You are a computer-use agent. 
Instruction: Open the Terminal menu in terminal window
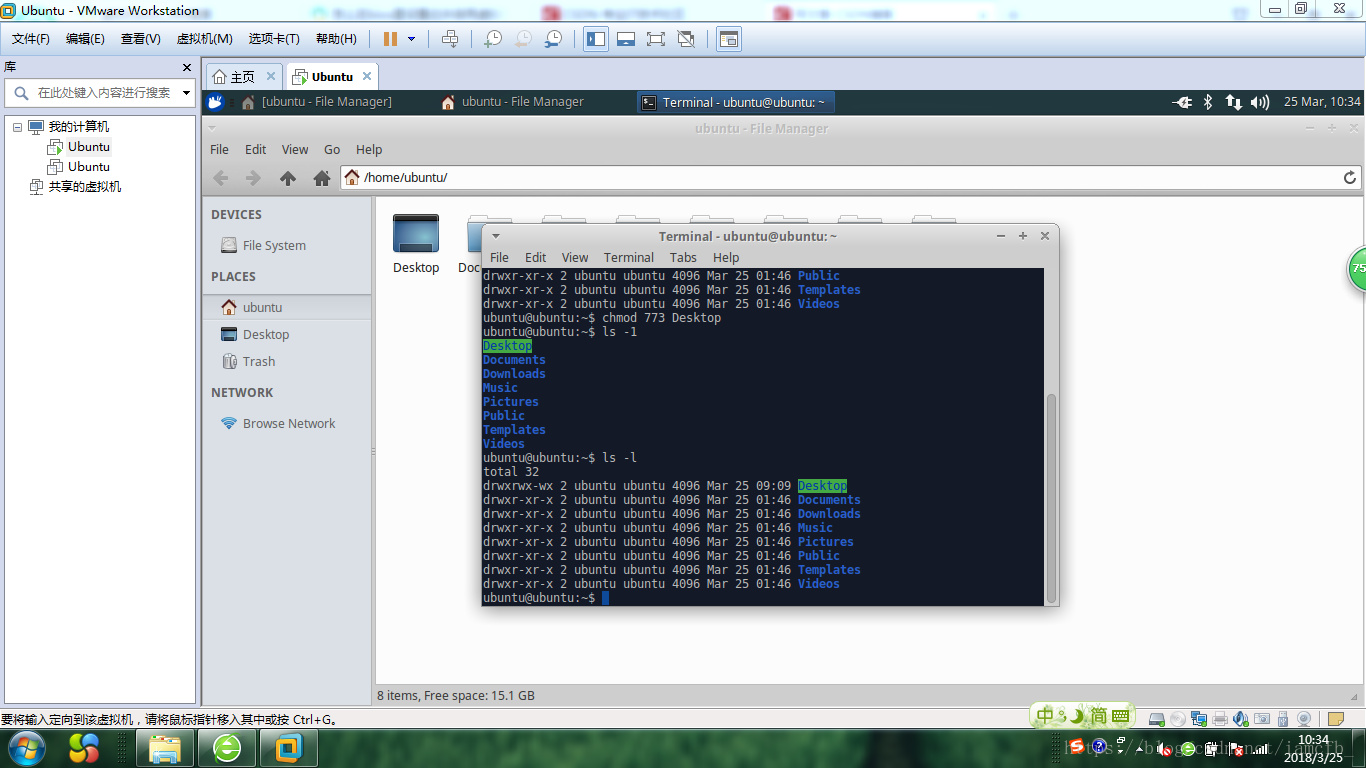[x=628, y=257]
